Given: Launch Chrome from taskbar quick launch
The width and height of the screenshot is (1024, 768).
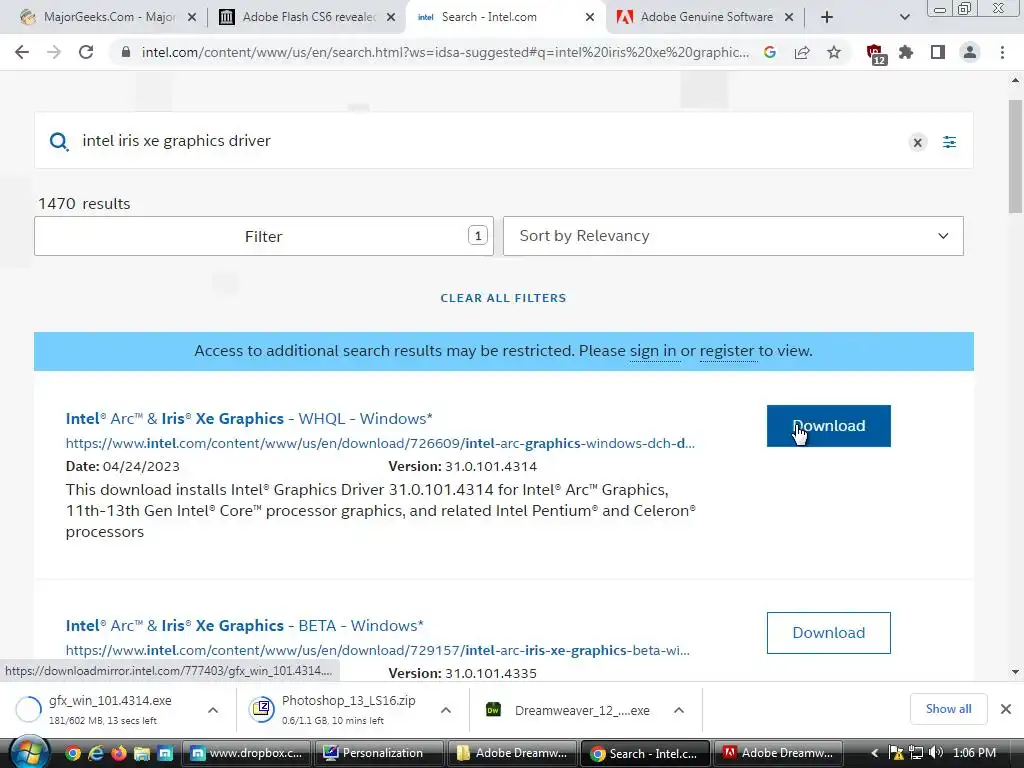Looking at the screenshot, I should click(72, 753).
